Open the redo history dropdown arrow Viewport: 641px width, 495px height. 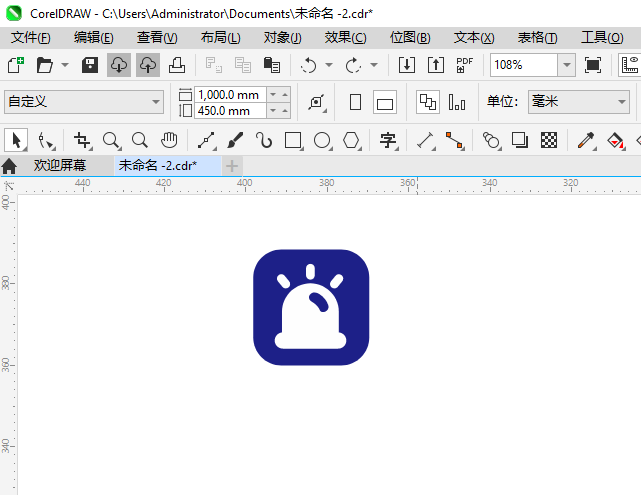point(374,65)
